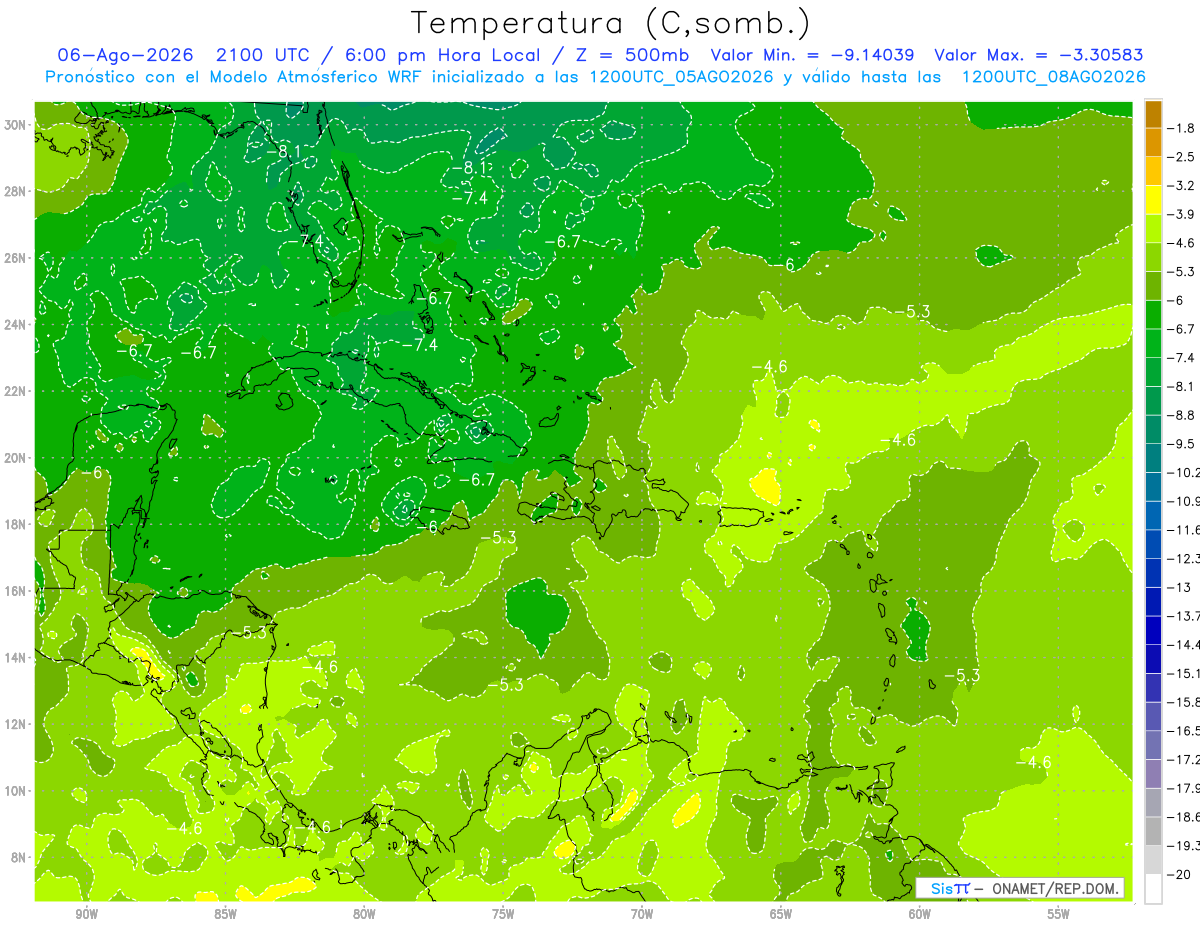Click the "60W" longitude axis label
Image resolution: width=1200 pixels, height=927 pixels.
click(x=920, y=915)
